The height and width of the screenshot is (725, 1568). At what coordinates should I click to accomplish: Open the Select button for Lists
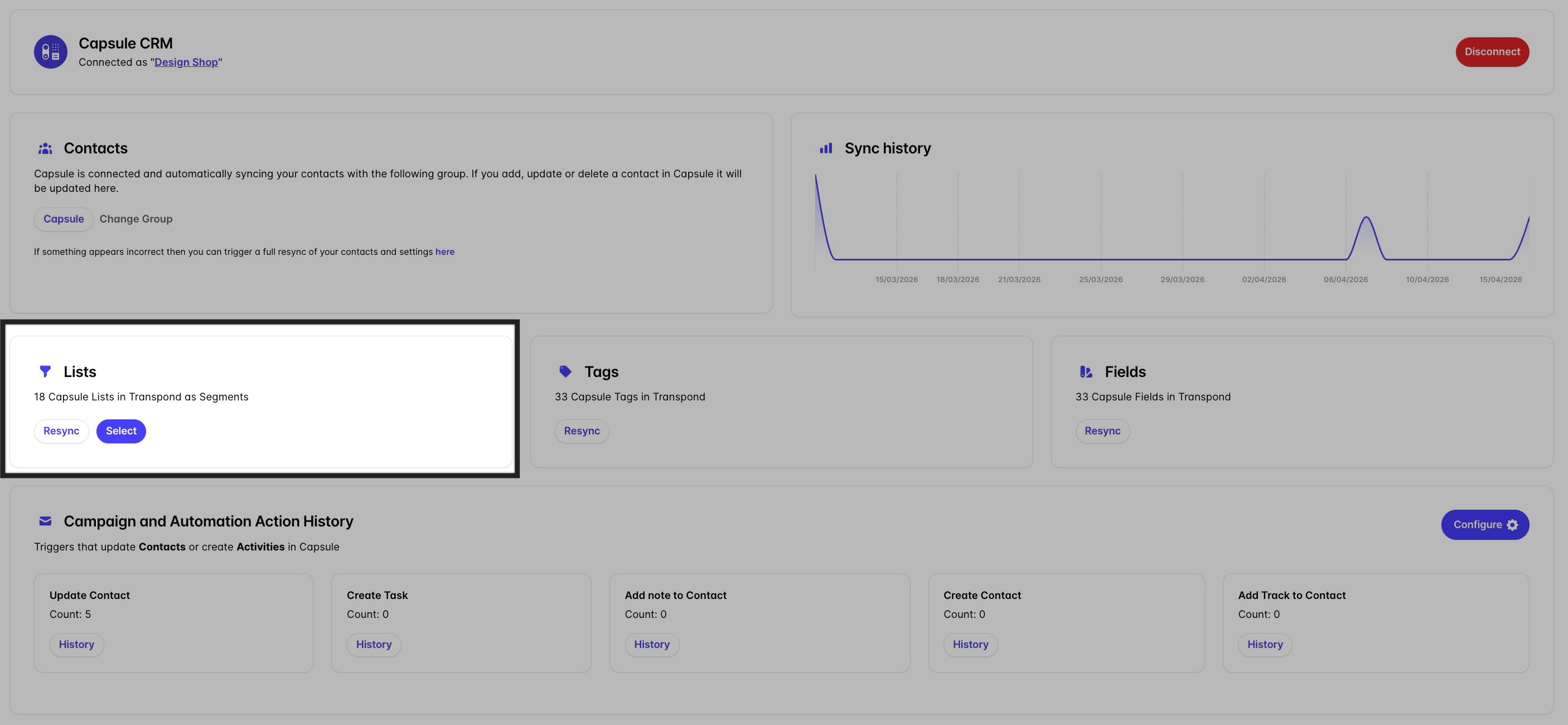coord(121,431)
